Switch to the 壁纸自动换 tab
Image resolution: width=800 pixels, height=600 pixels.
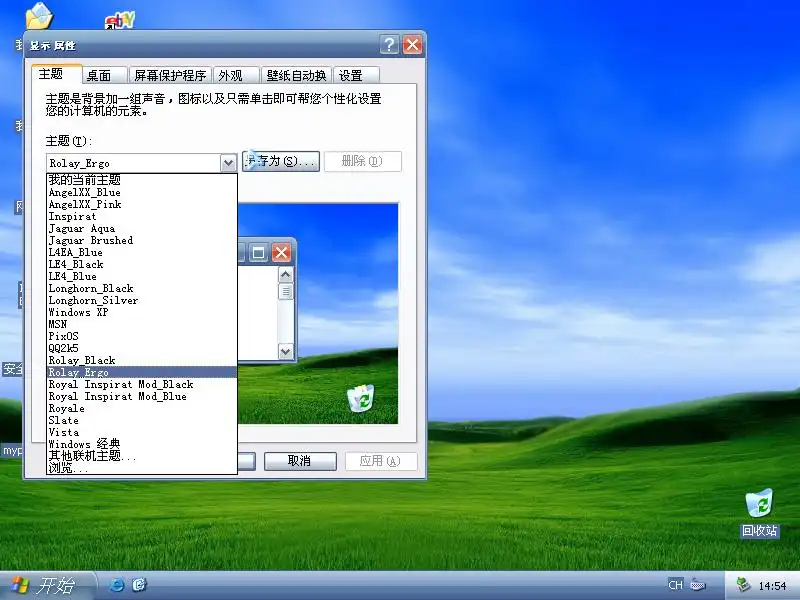coord(296,76)
